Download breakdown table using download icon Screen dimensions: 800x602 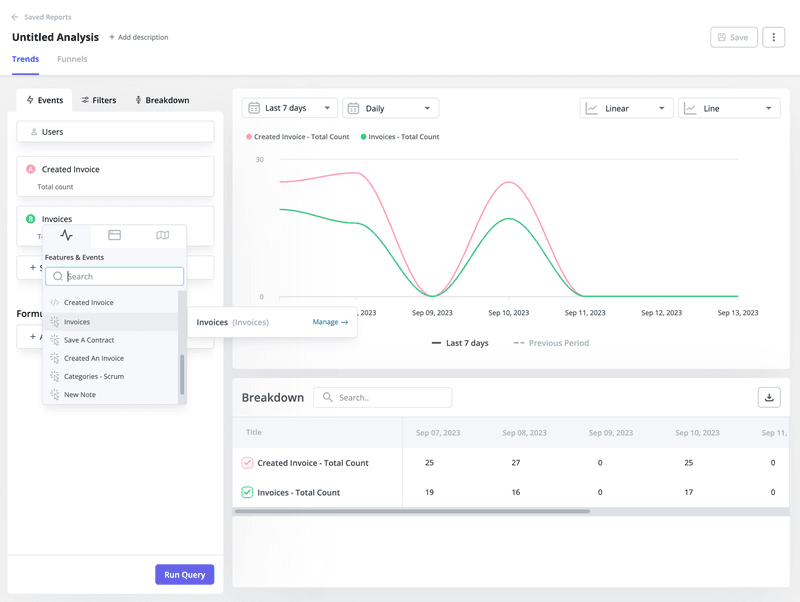(769, 397)
